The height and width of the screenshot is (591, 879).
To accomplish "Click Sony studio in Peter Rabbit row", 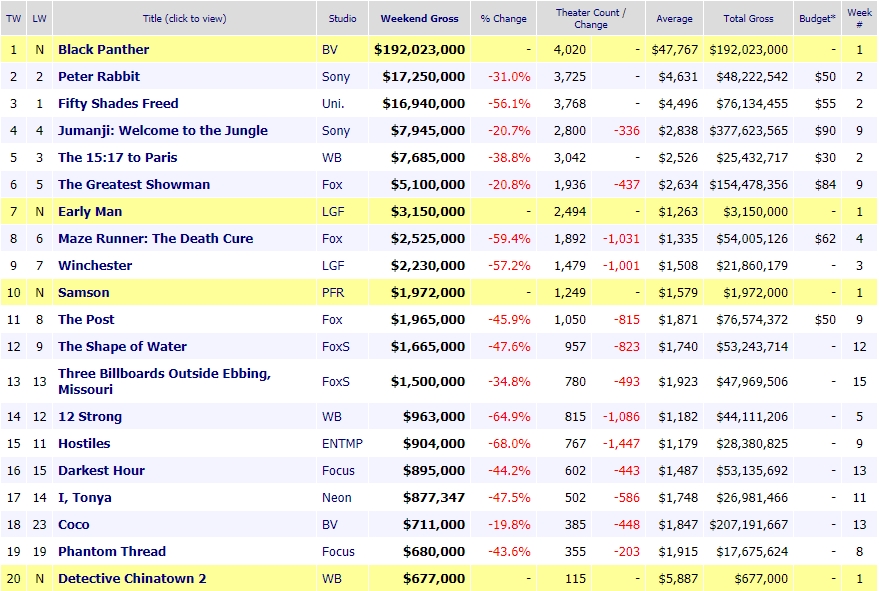I will point(336,76).
